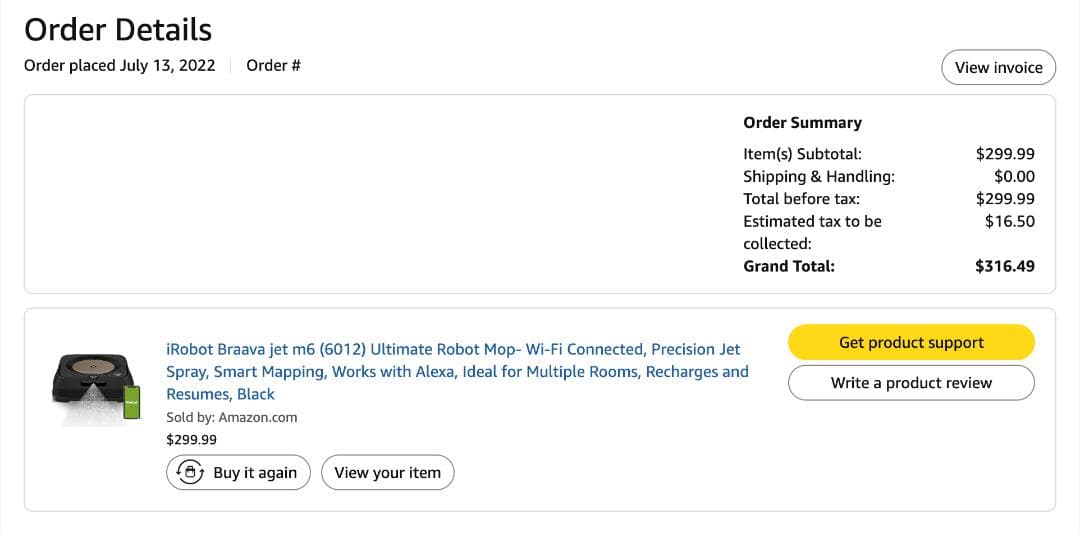Click the Estimated tax to be collected label
The image size is (1080, 533).
click(x=812, y=232)
